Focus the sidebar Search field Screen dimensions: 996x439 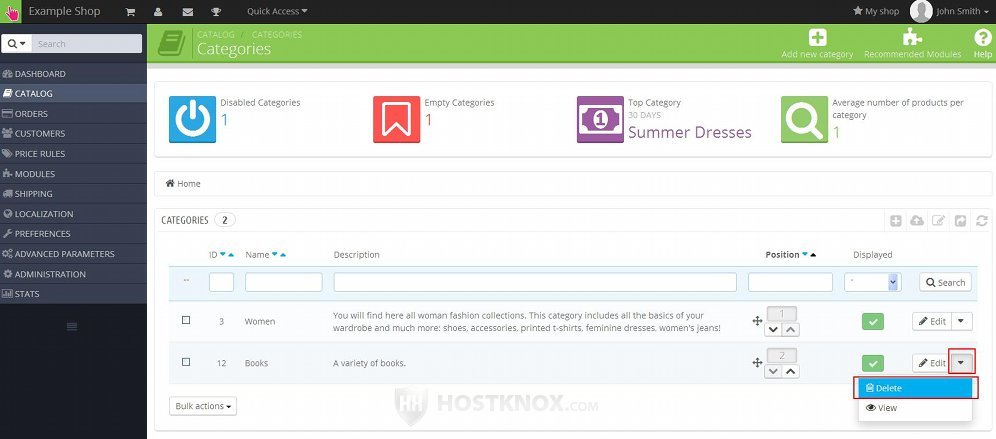click(x=86, y=44)
